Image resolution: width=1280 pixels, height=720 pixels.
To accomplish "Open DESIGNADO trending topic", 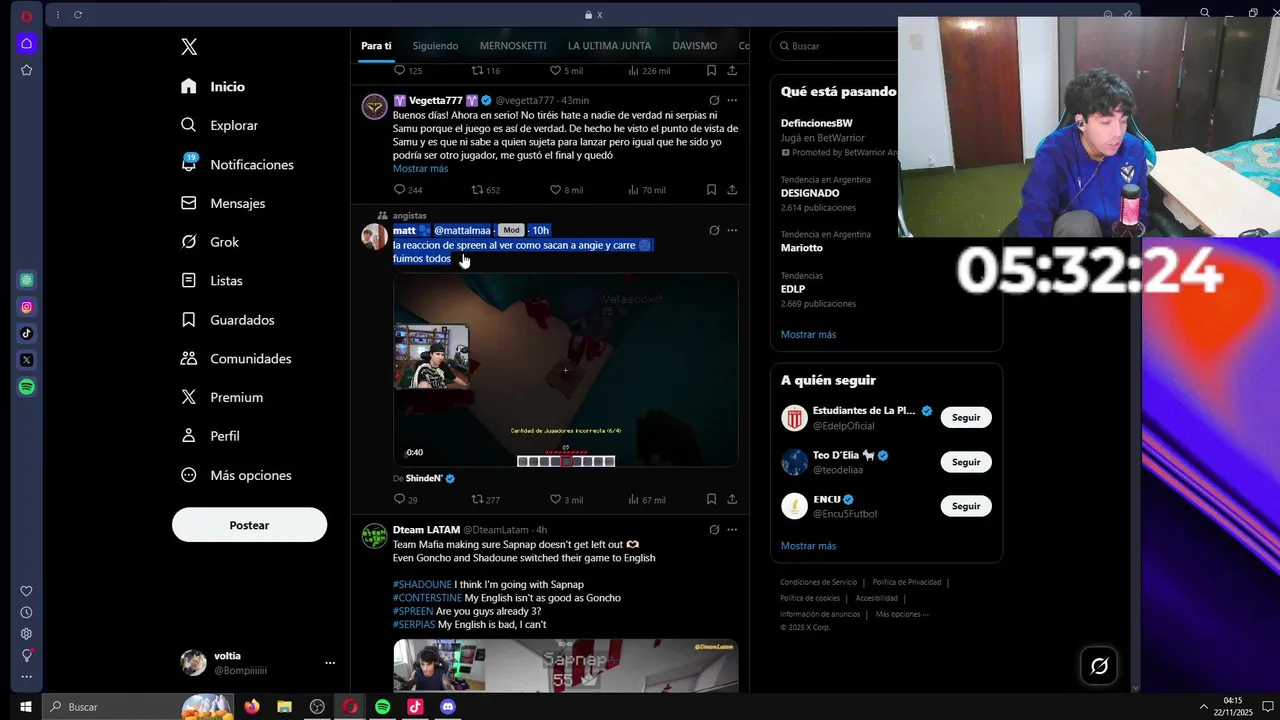I will point(810,193).
